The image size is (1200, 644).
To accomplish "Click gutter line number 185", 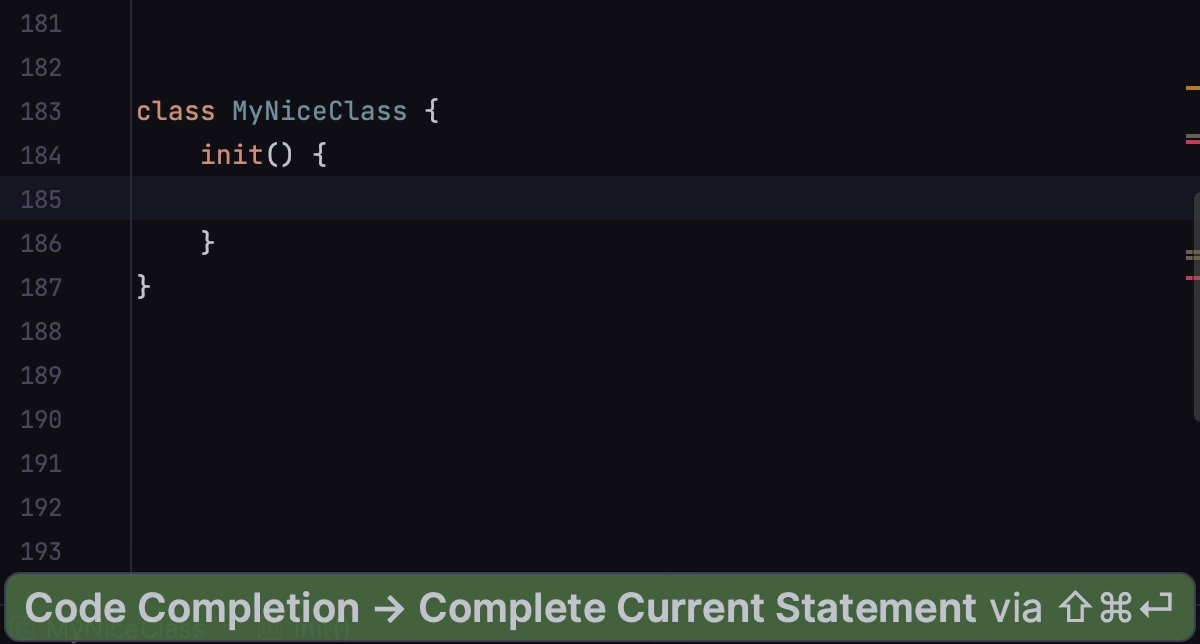I will pyautogui.click(x=41, y=199).
